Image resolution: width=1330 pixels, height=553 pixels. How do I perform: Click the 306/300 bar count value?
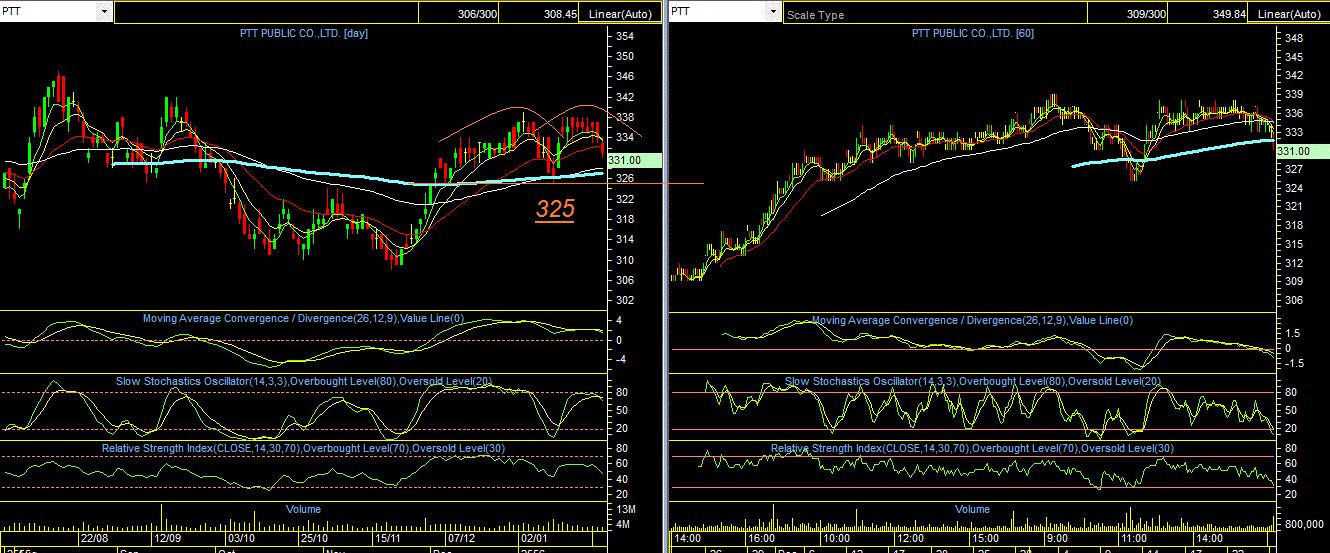coord(476,14)
